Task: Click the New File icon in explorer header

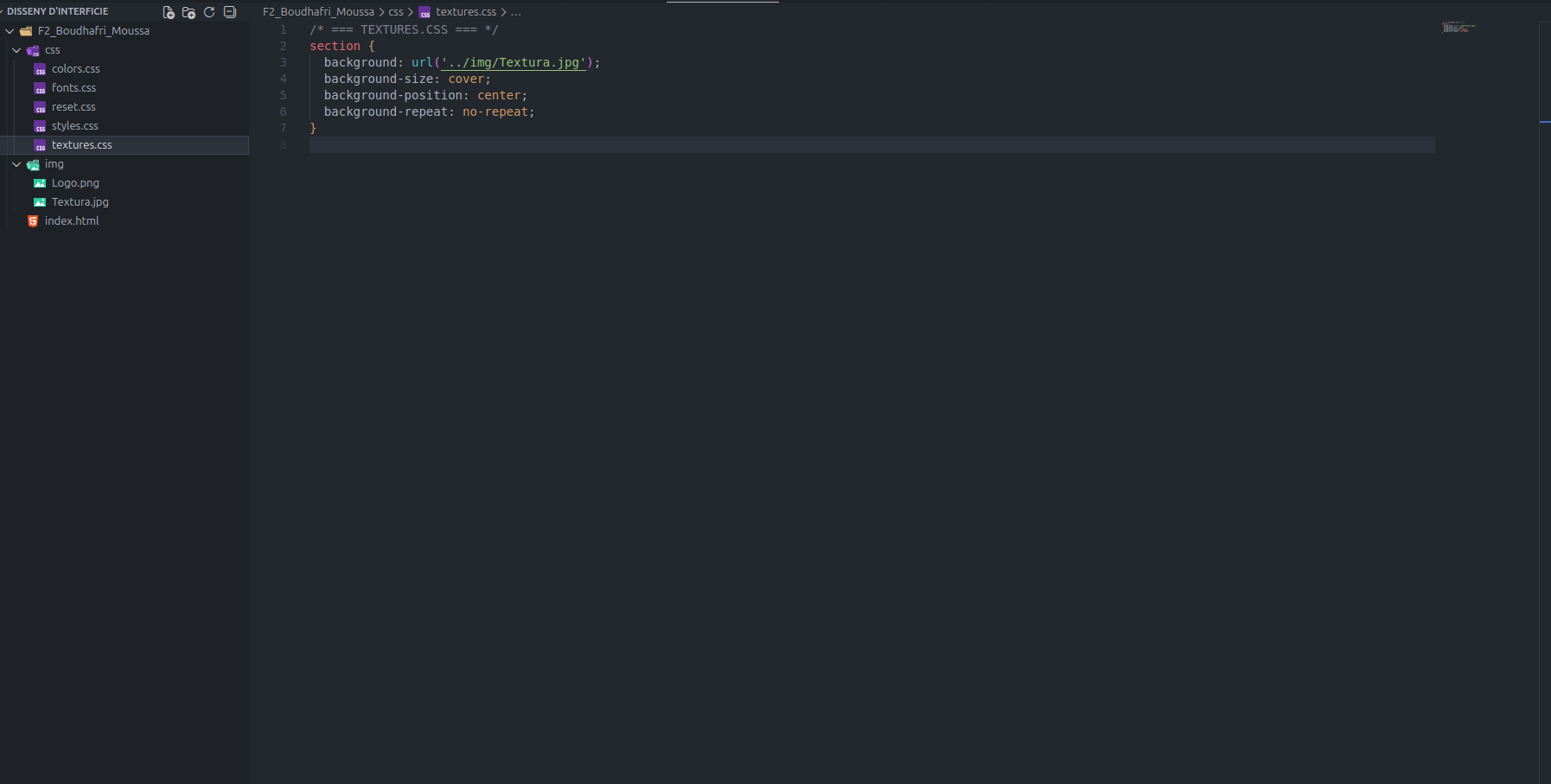Action: (169, 12)
